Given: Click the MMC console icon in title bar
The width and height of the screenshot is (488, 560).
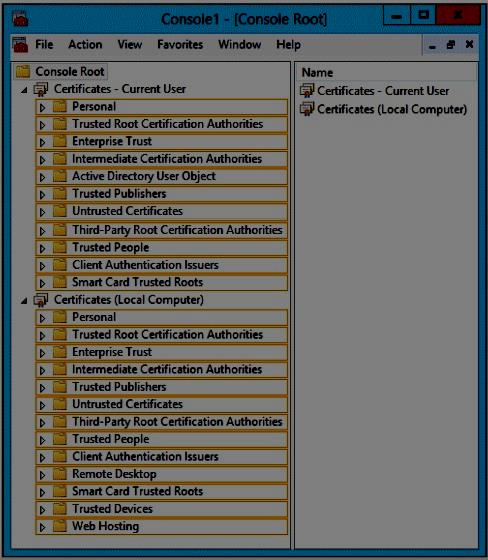Looking at the screenshot, I should [20, 19].
